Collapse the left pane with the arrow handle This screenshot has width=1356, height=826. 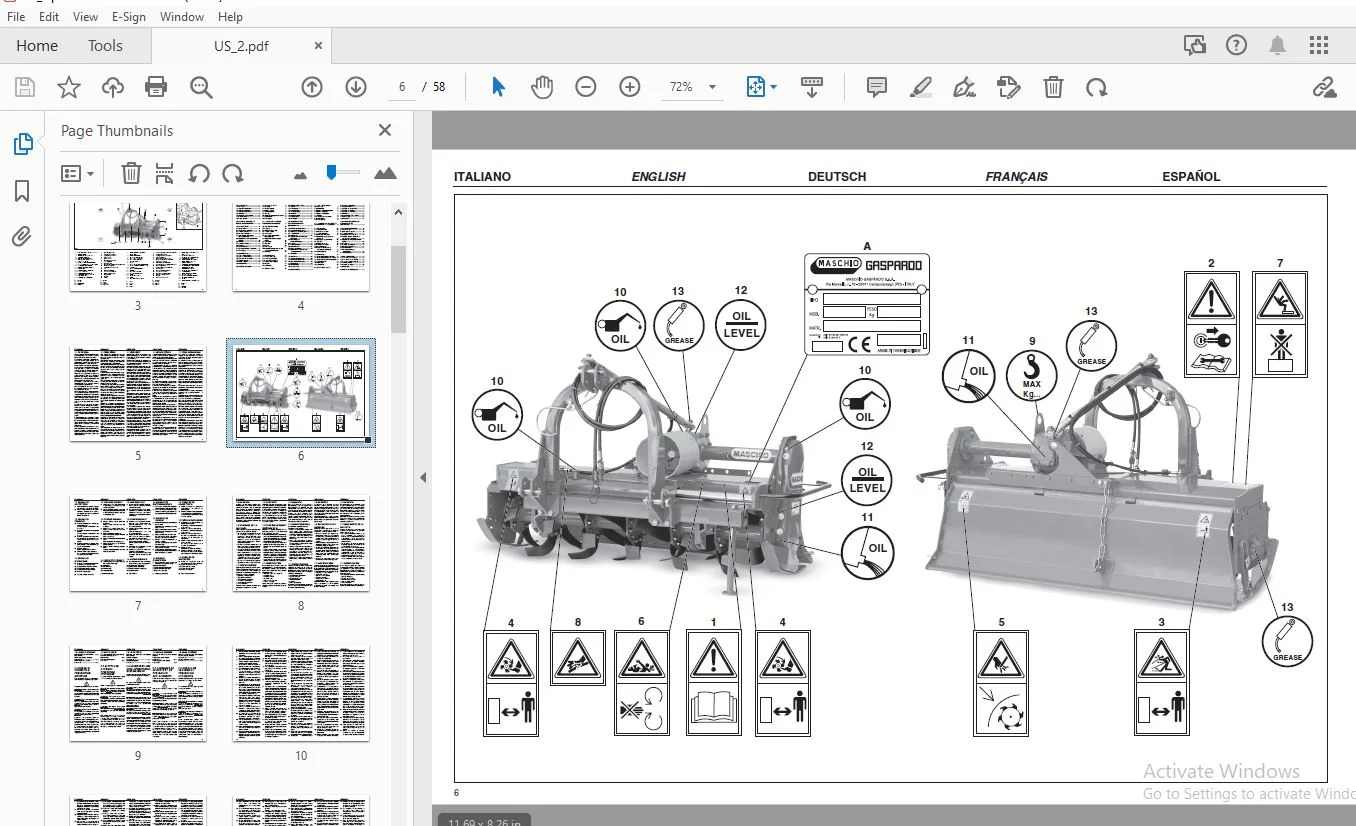click(x=423, y=478)
